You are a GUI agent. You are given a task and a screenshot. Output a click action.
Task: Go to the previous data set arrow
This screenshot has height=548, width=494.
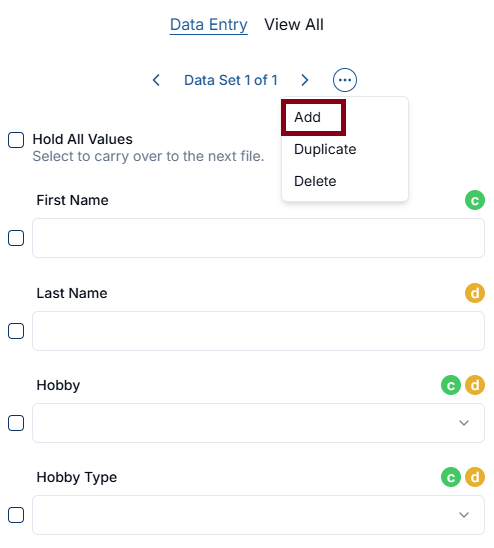[x=156, y=80]
